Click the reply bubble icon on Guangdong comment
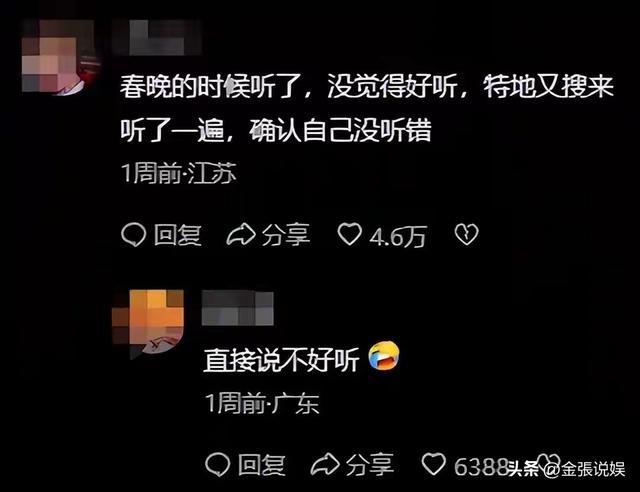This screenshot has width=640, height=492. coord(218,465)
